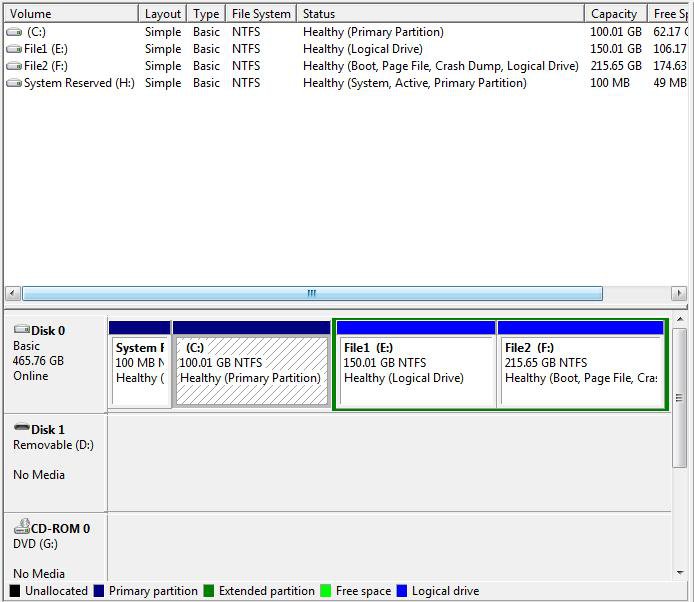Viewport: 694px width, 602px height.
Task: Click the Disk 1 removable icon
Action: point(21,429)
